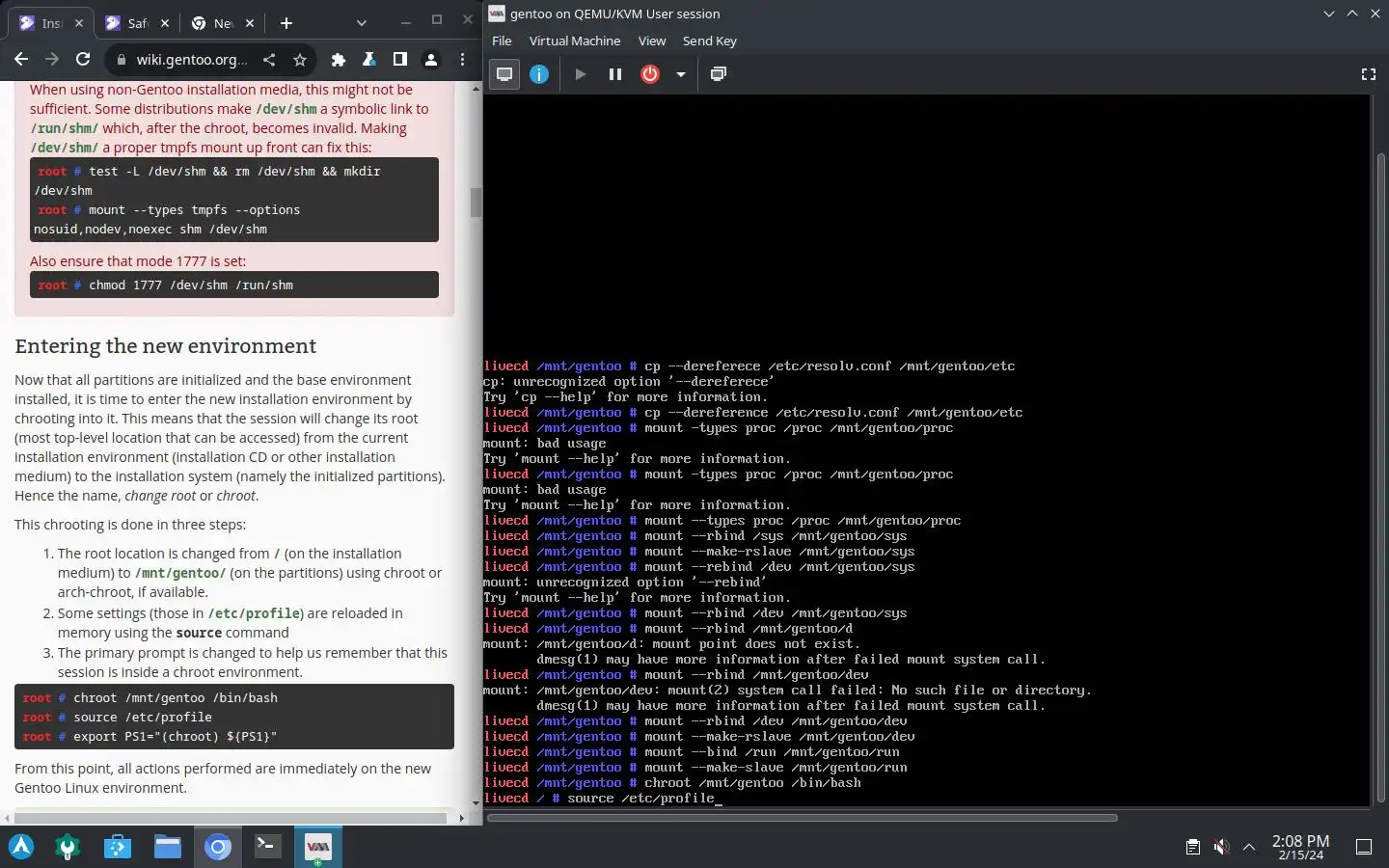Screen dimensions: 1389x868
Task: Click the 'Entering the new environment' heading
Action: [x=166, y=346]
